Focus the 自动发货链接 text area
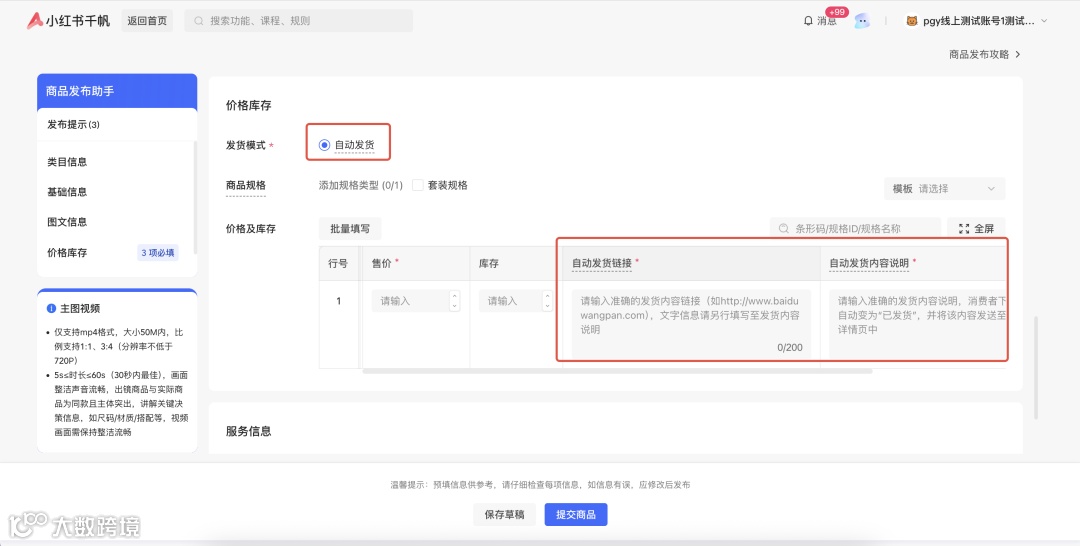Image resolution: width=1080 pixels, height=546 pixels. coord(691,324)
